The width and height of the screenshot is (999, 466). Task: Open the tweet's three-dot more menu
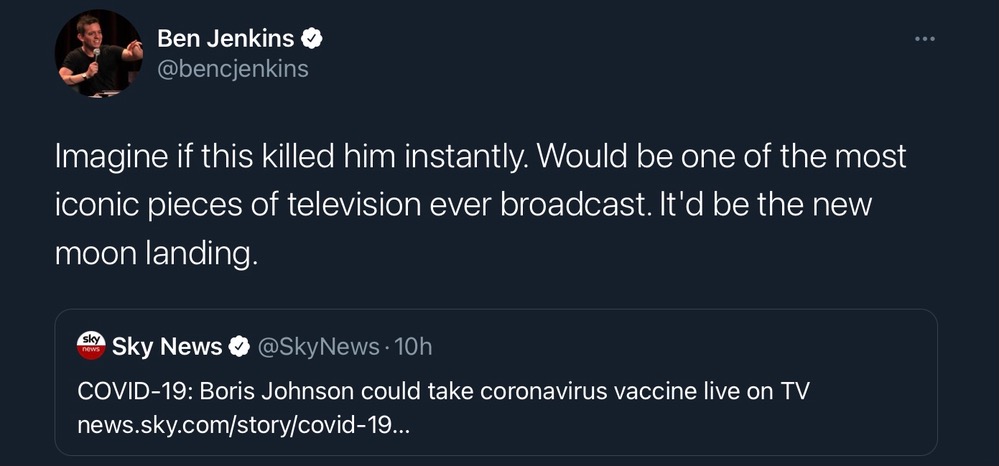click(x=926, y=40)
